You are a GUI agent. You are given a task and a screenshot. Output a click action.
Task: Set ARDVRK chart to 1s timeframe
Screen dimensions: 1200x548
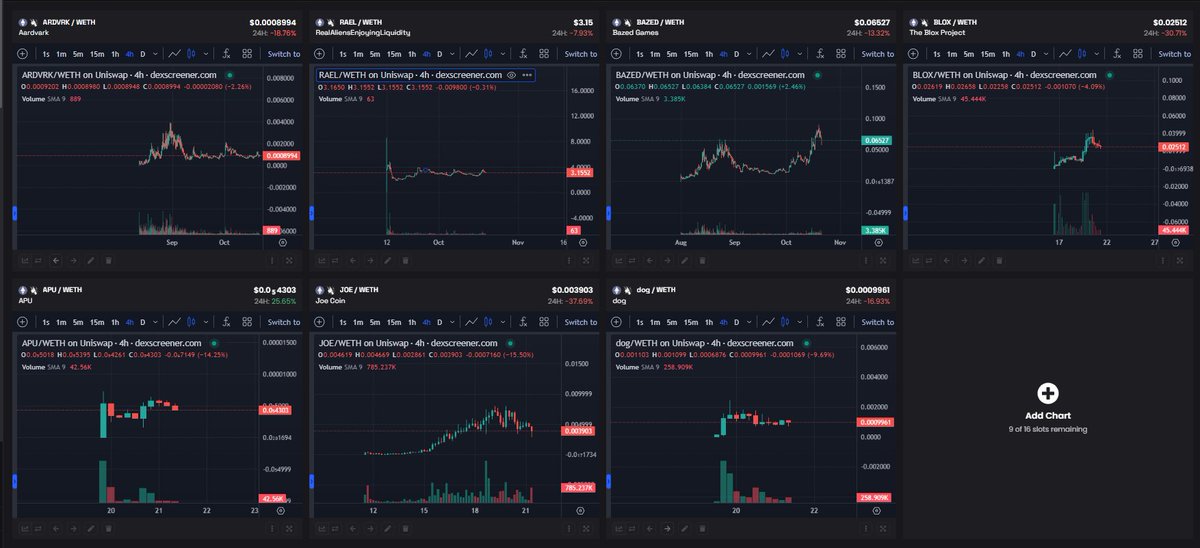pyautogui.click(x=46, y=54)
